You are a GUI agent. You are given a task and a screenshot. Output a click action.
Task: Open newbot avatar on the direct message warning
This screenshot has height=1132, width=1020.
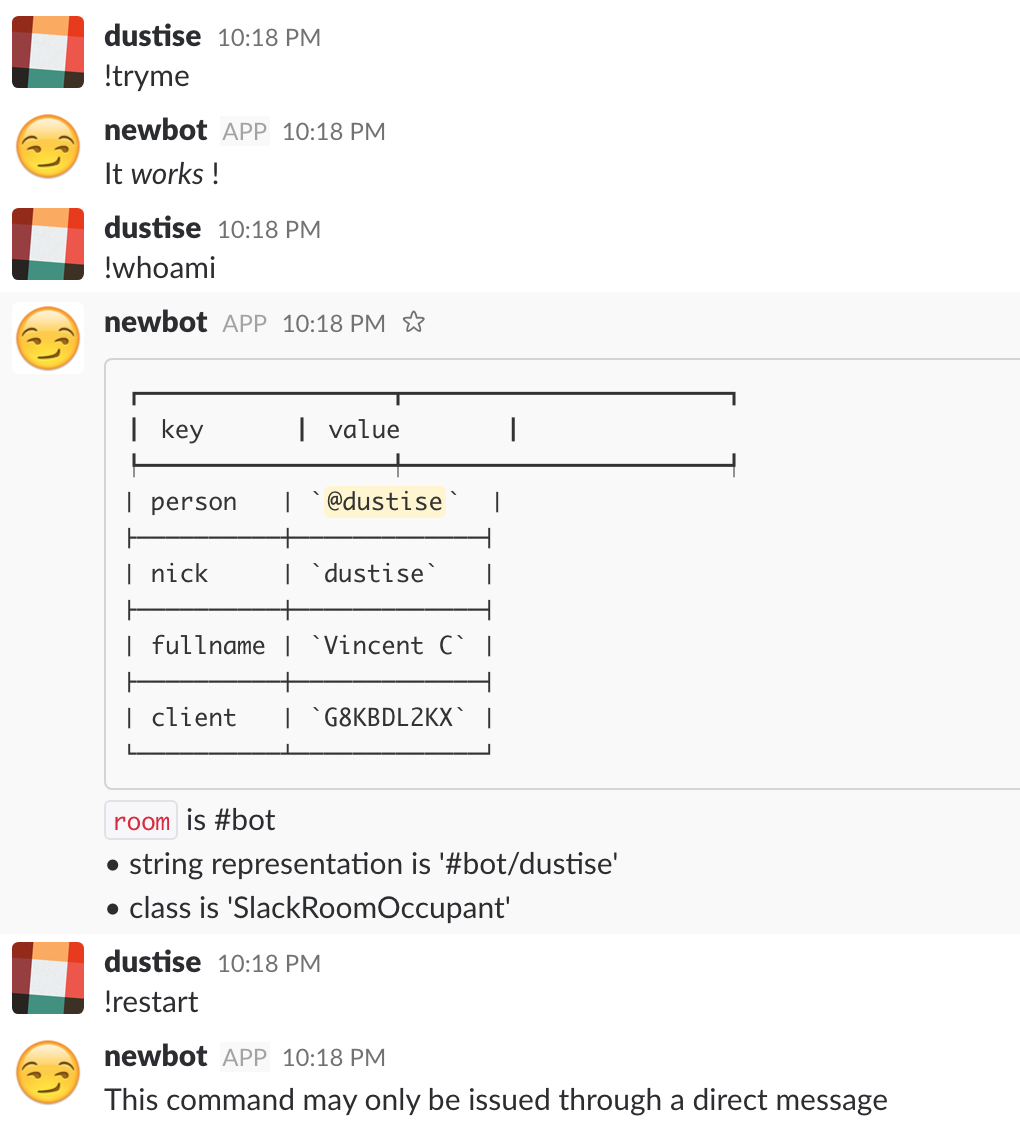click(x=48, y=1073)
